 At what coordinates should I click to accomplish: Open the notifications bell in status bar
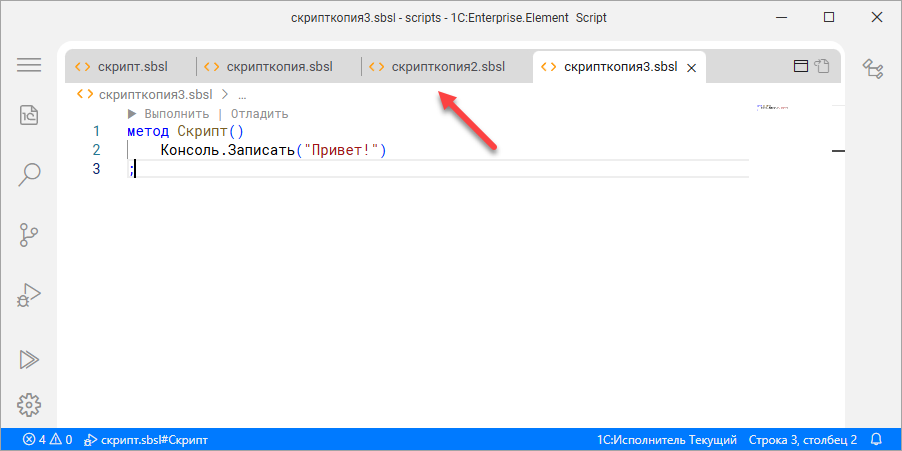[876, 439]
